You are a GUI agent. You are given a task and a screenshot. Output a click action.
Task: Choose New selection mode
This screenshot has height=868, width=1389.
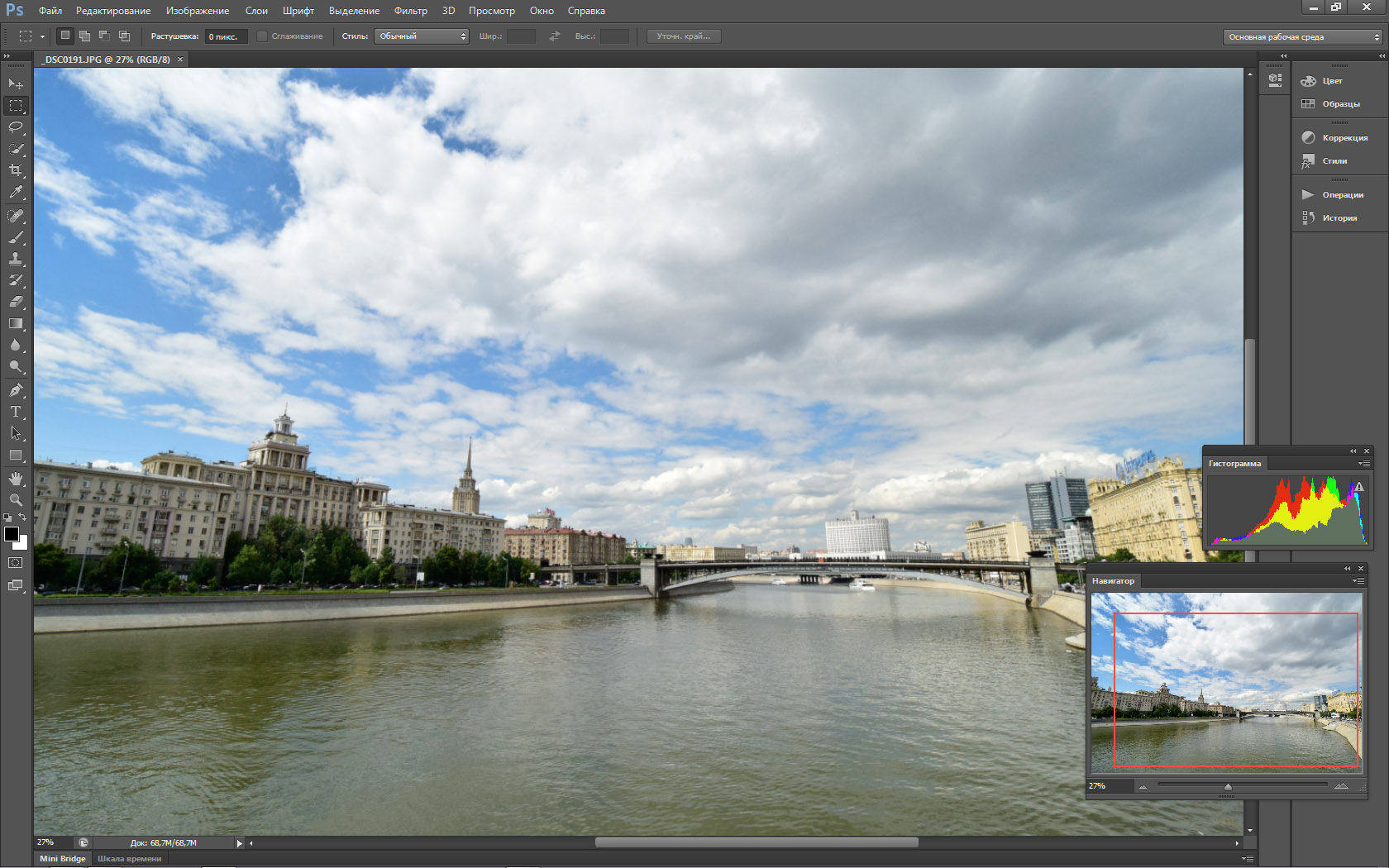coord(65,36)
